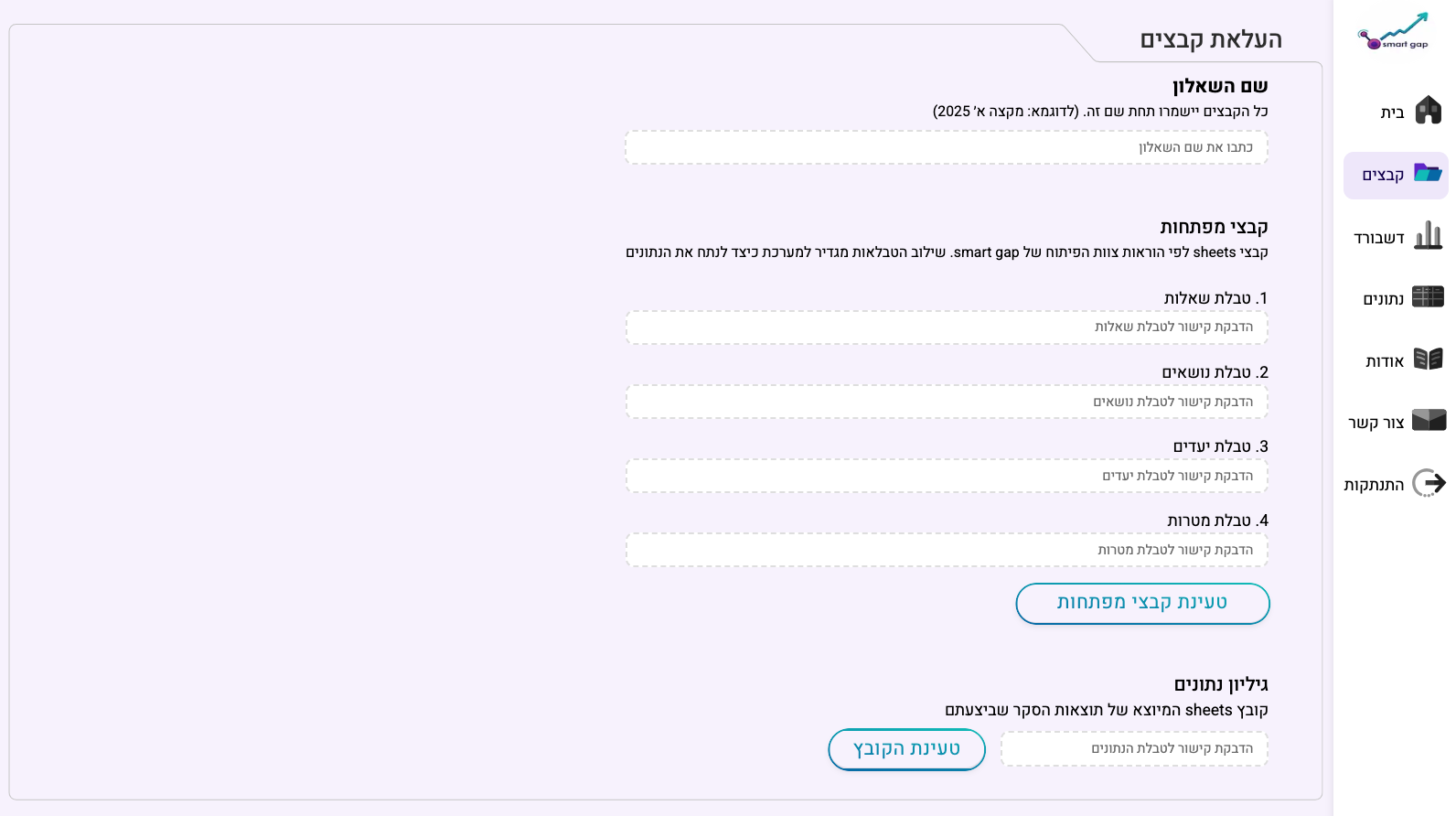Click the envelope icon for צור קשר
Image resolution: width=1456 pixels, height=816 pixels.
click(1429, 420)
